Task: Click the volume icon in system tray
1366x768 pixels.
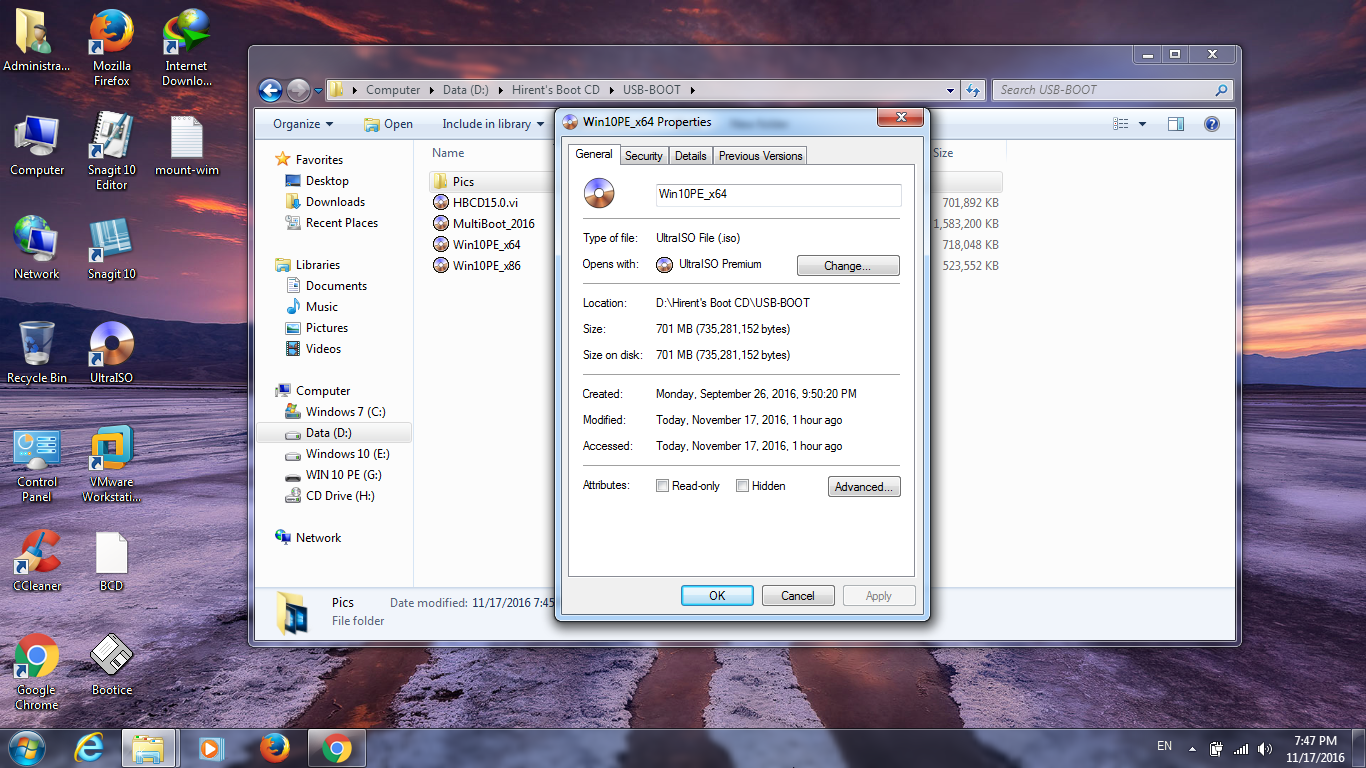Action: 1266,748
